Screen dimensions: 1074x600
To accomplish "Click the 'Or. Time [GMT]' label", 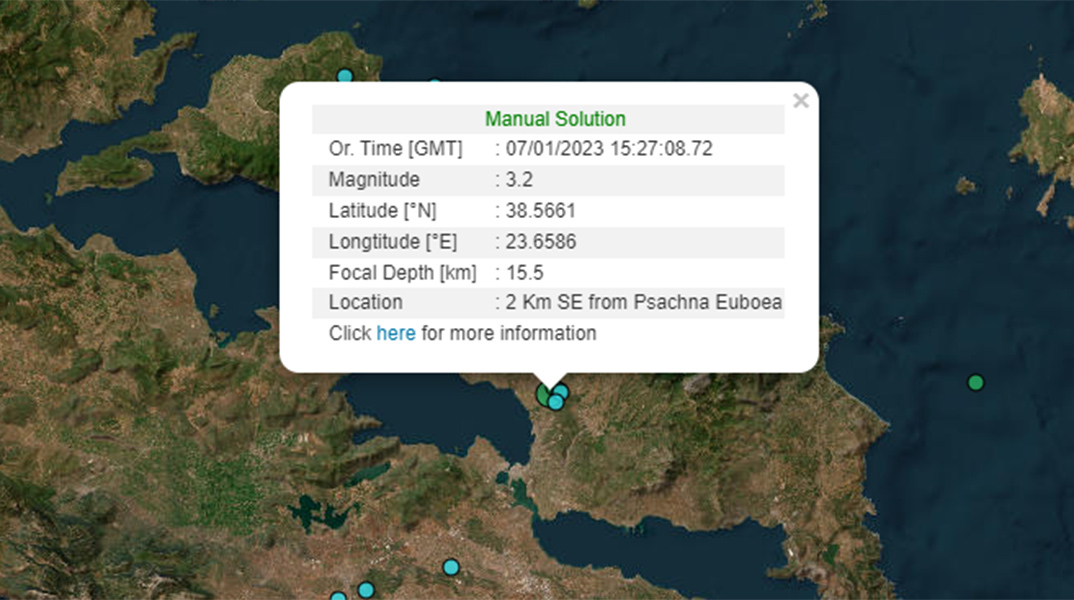I will pyautogui.click(x=395, y=149).
